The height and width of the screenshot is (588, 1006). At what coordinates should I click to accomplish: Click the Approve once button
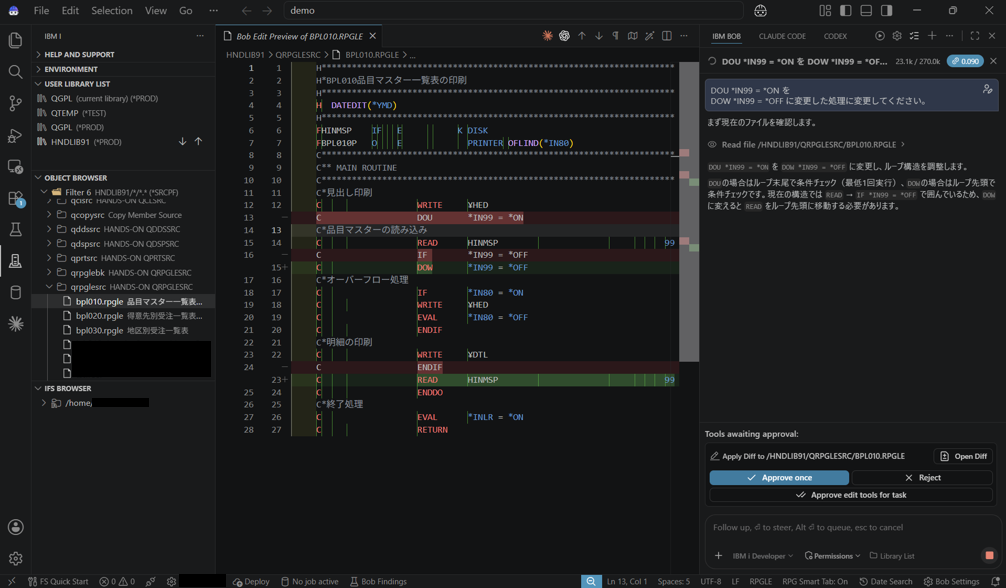779,478
